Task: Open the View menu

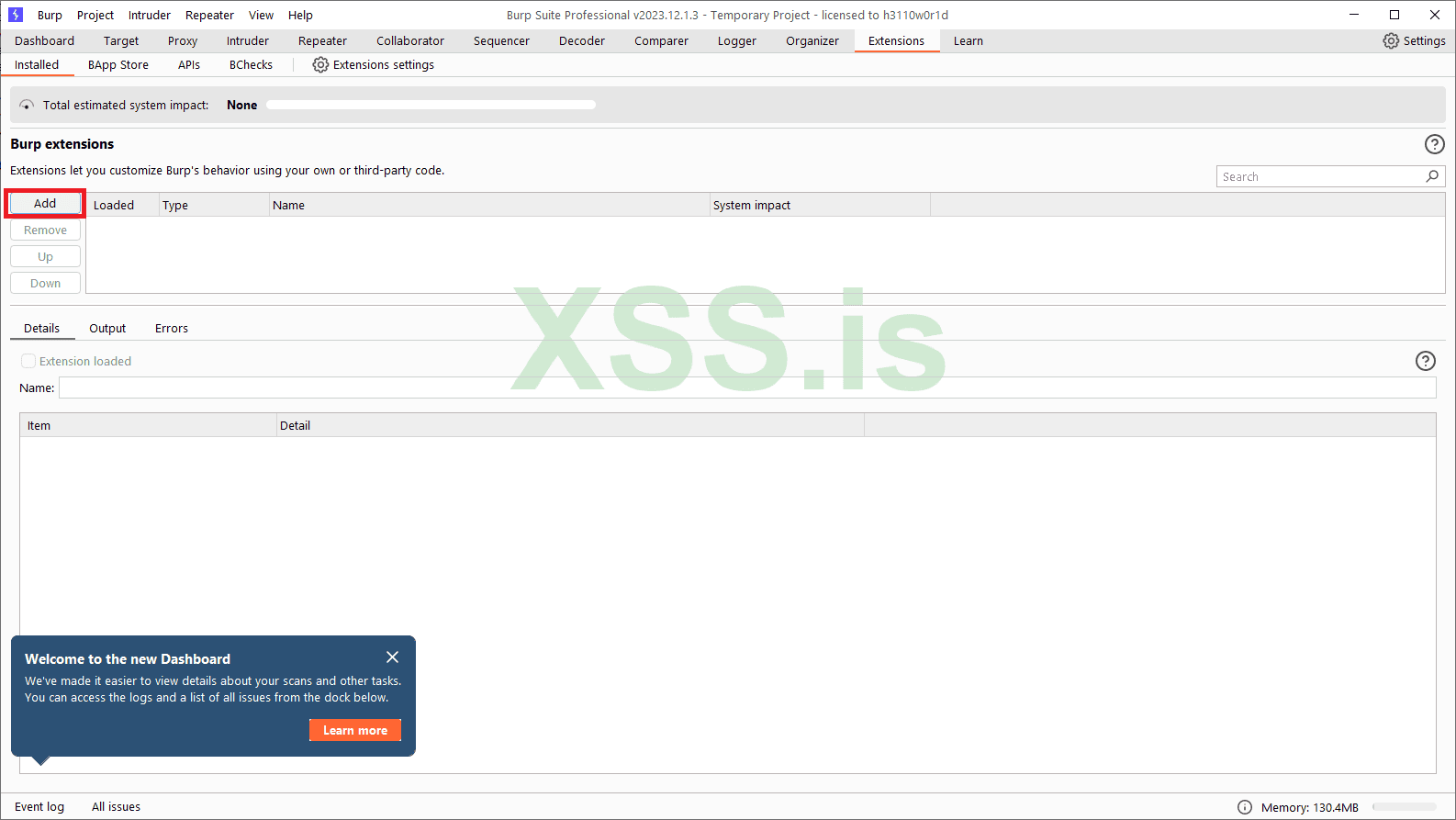Action: pyautogui.click(x=261, y=15)
